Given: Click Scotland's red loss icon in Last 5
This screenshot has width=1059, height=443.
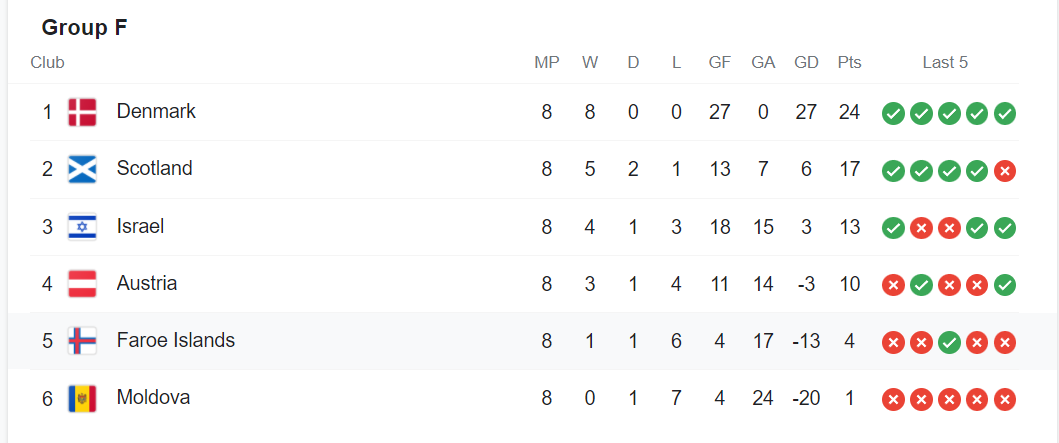Looking at the screenshot, I should (x=1005, y=172).
